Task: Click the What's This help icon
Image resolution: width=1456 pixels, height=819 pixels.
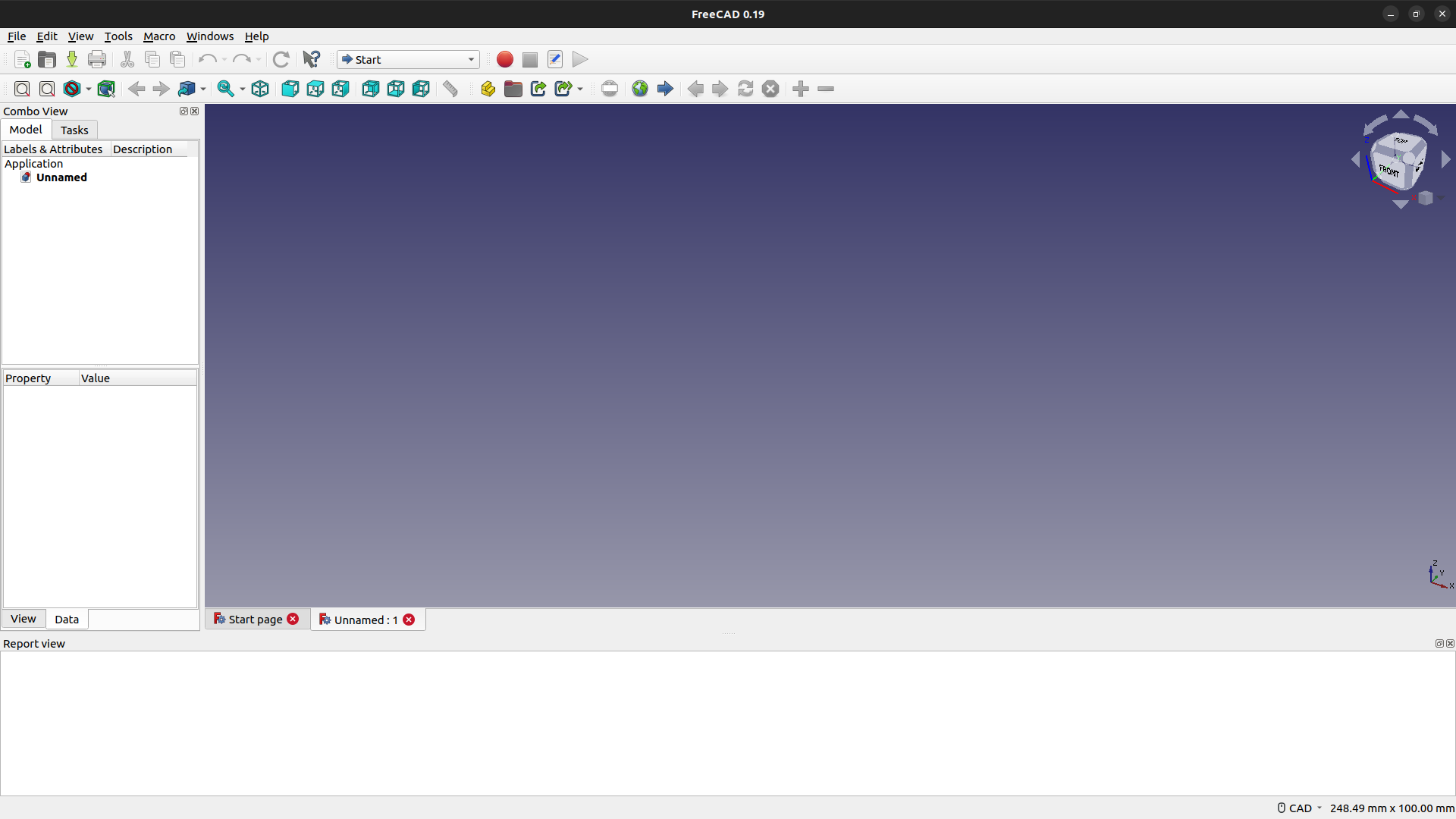Action: point(311,59)
